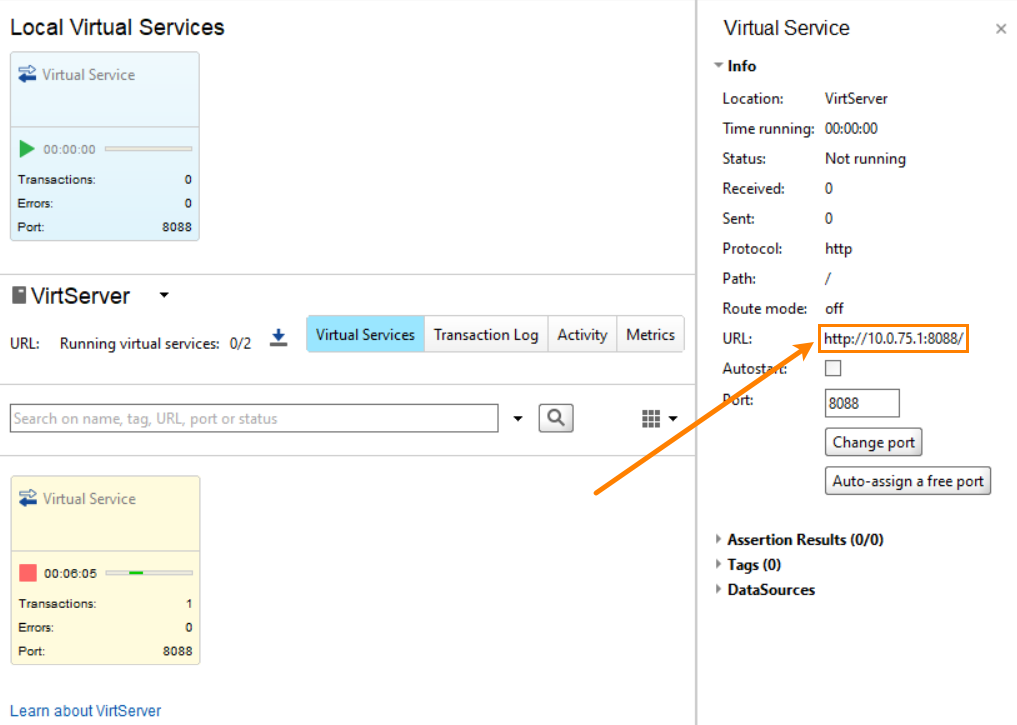Open the Learn about VirtServer link
1017x725 pixels.
pyautogui.click(x=85, y=710)
